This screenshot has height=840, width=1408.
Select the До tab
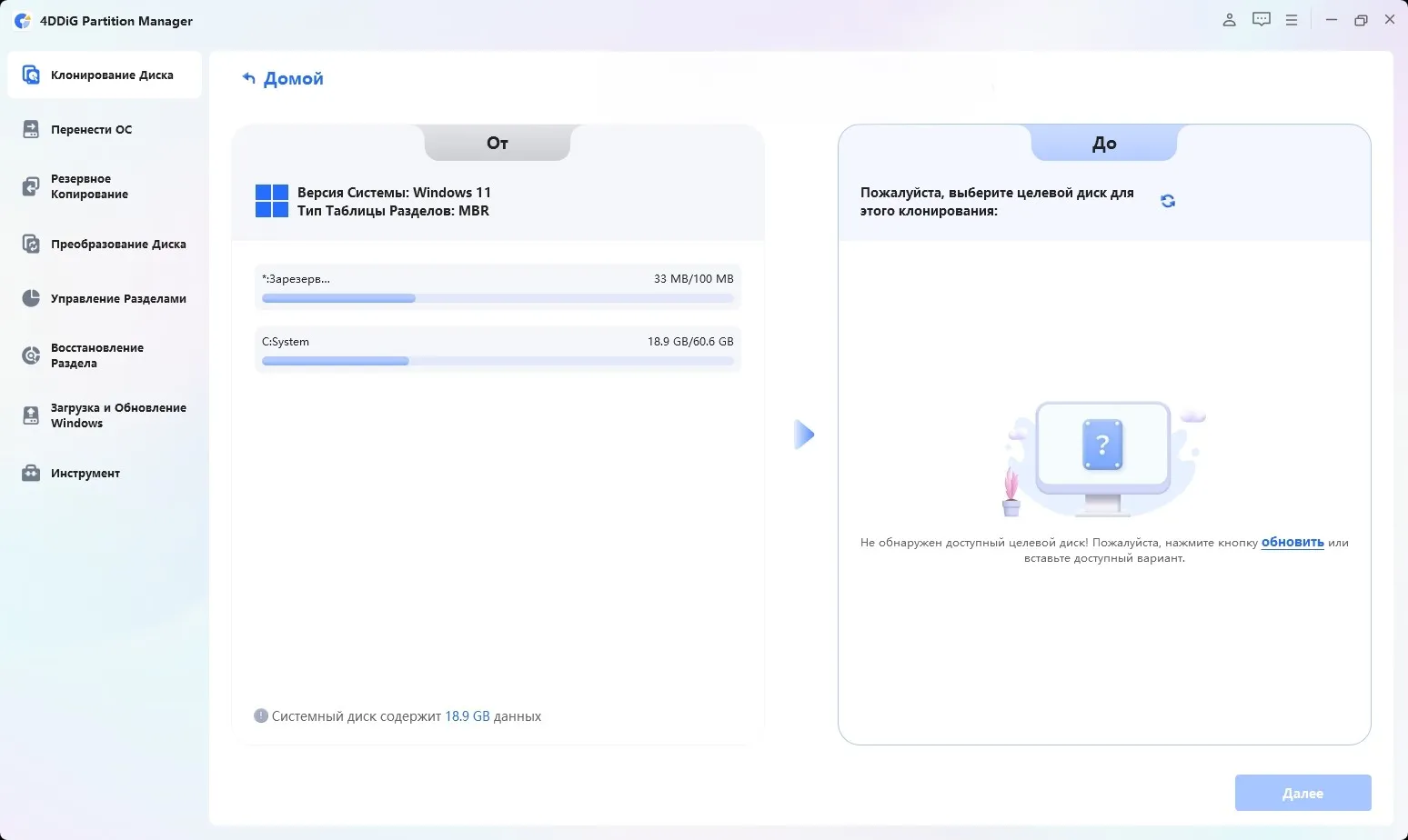coord(1104,143)
